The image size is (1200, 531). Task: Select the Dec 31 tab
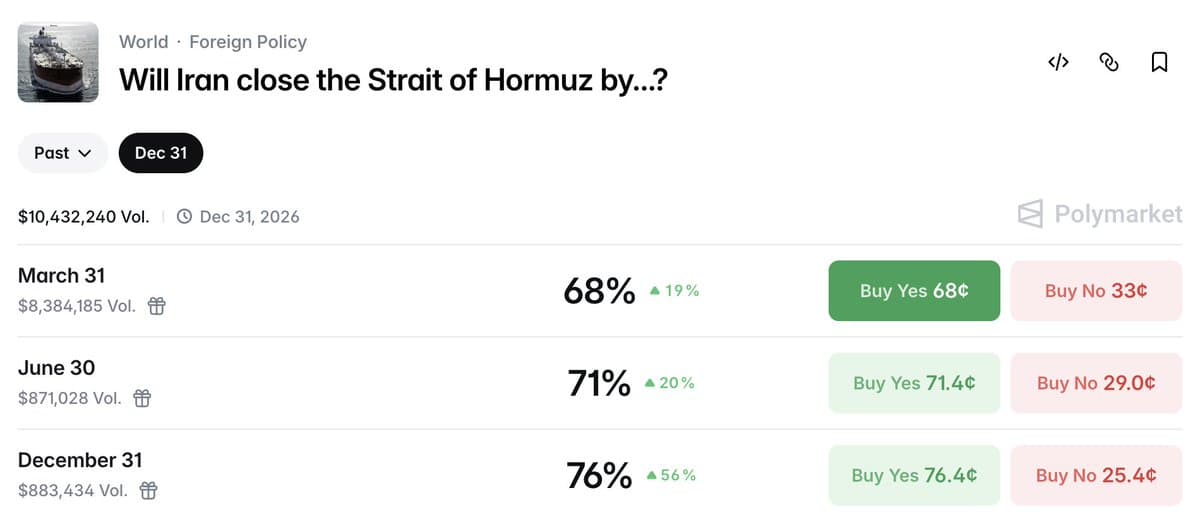[161, 153]
